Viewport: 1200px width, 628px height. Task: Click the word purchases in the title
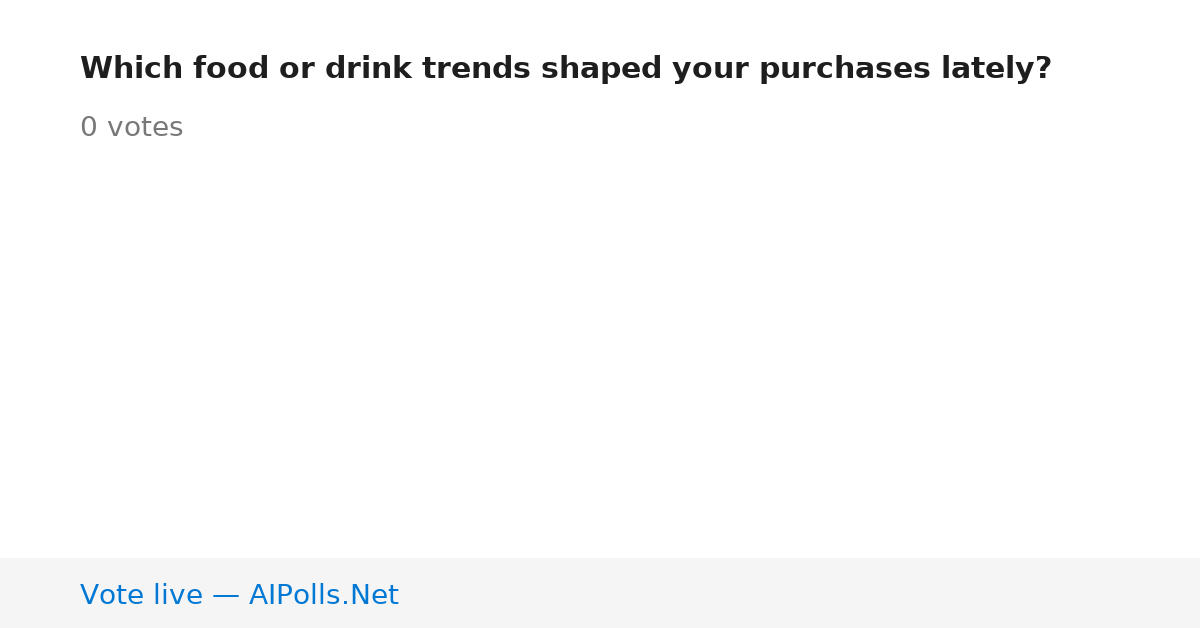pyautogui.click(x=845, y=70)
